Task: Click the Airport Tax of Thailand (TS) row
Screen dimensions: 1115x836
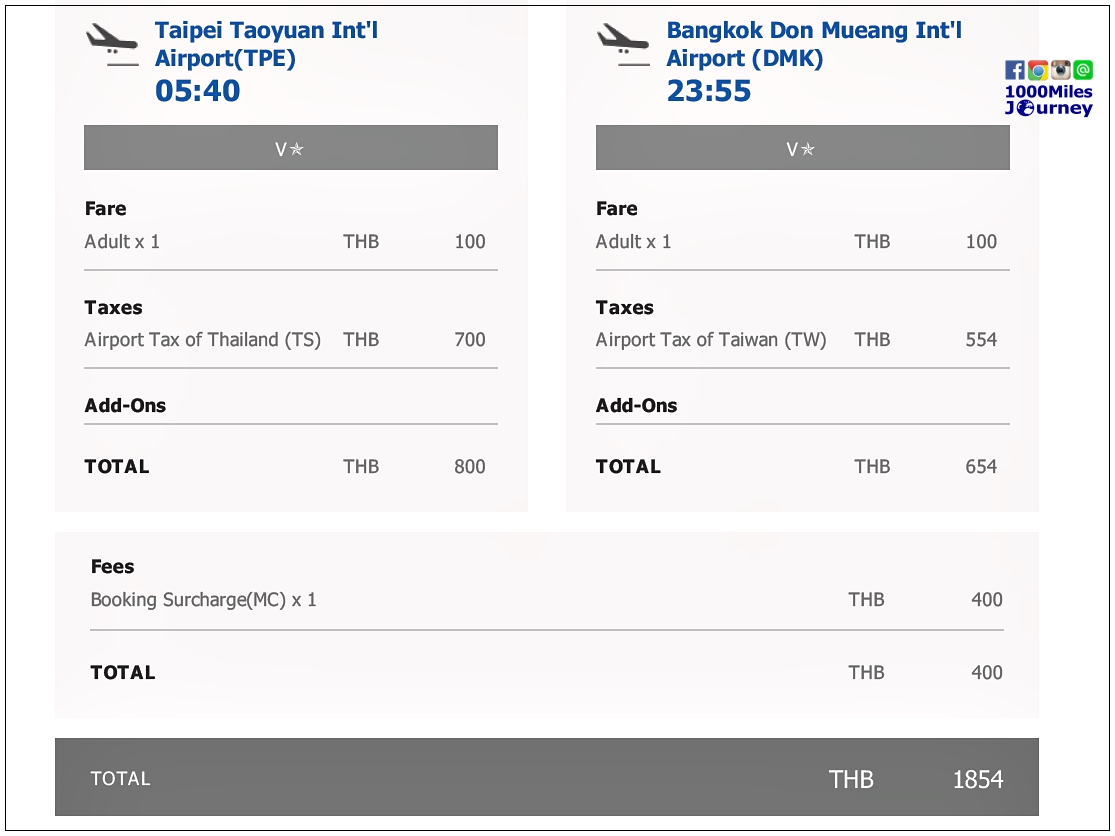Action: click(x=284, y=340)
